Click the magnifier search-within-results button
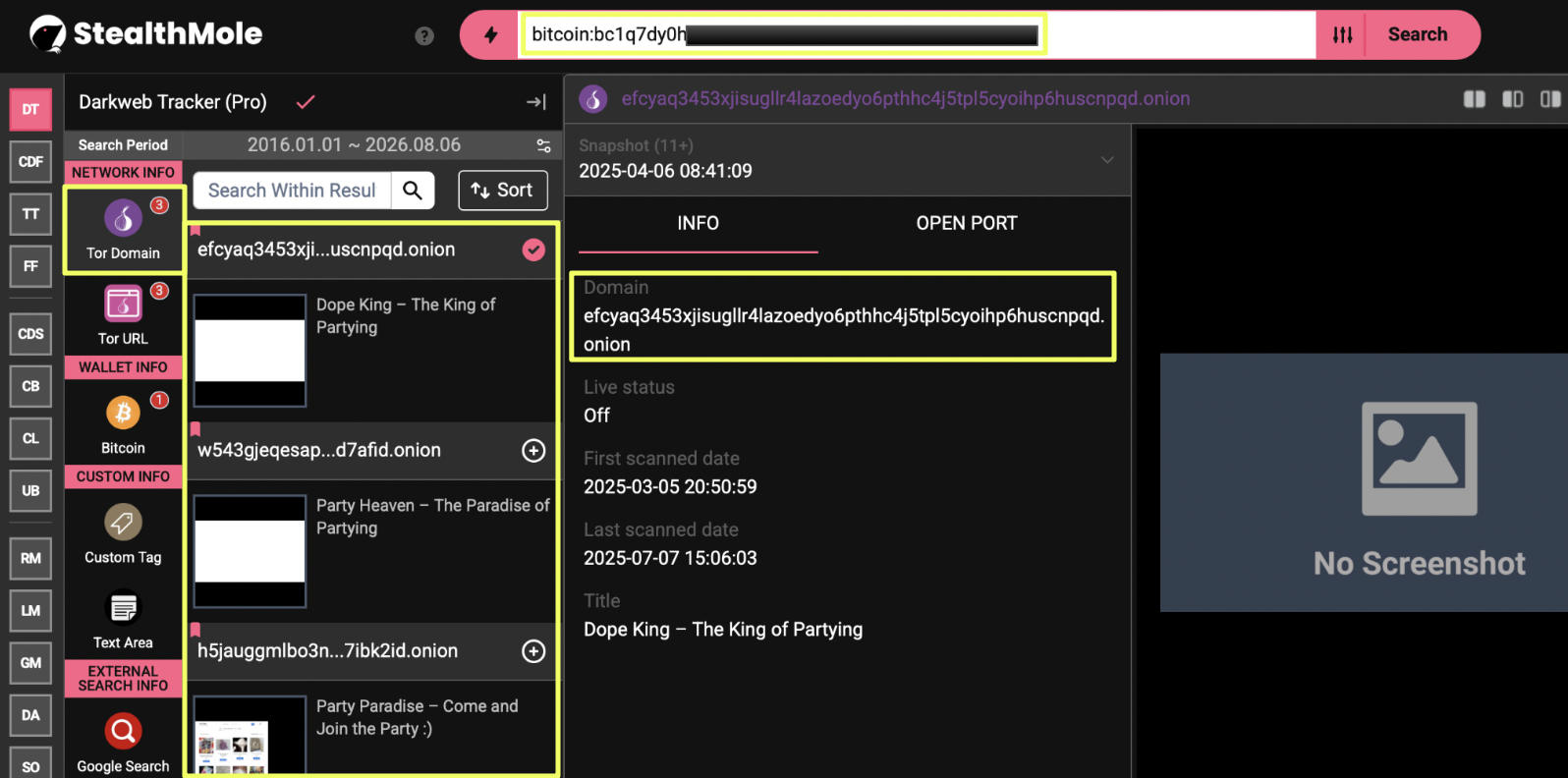The height and width of the screenshot is (778, 1568). point(413,191)
